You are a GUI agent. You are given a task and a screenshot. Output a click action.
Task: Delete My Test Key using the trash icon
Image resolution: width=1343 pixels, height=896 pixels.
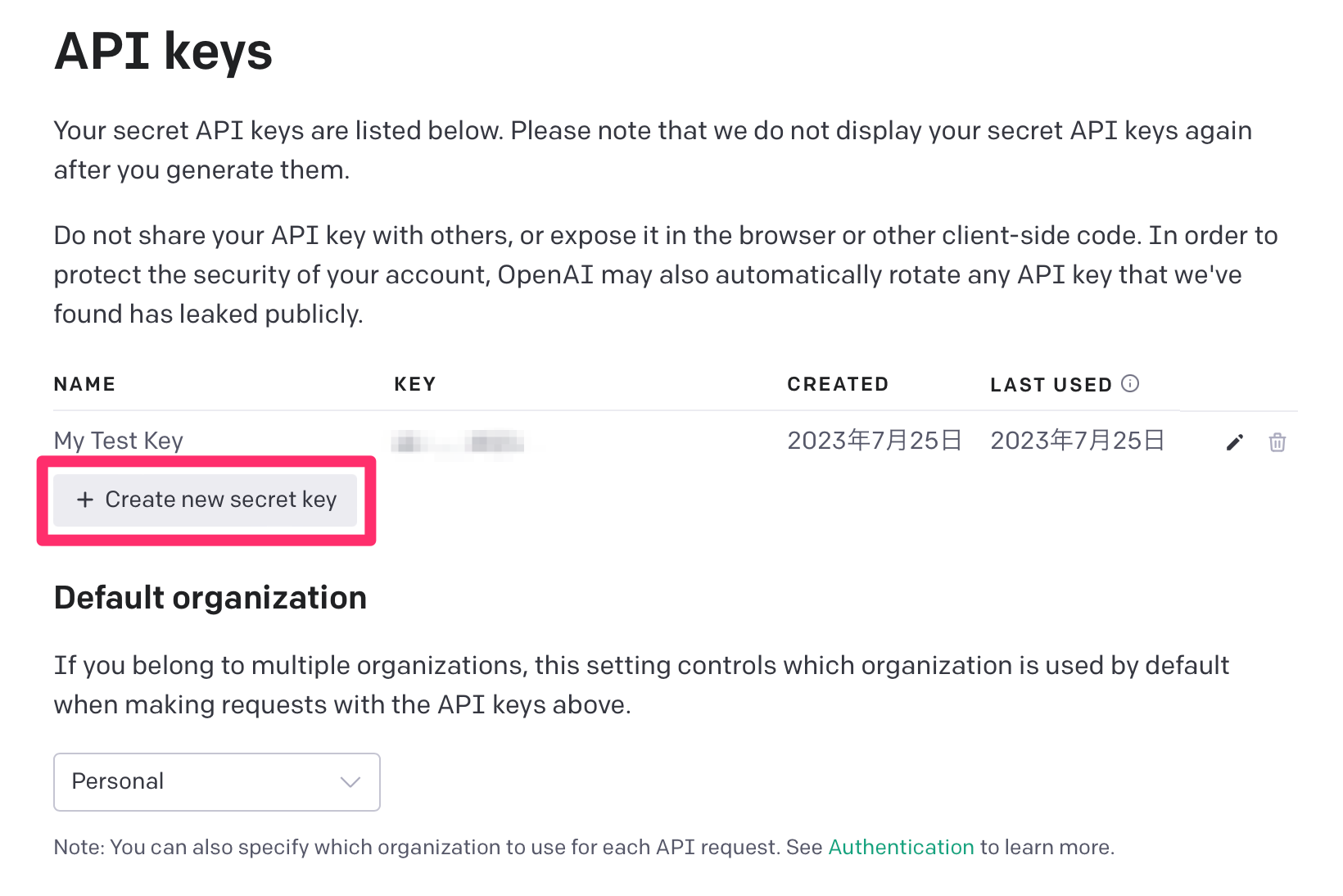tap(1277, 442)
